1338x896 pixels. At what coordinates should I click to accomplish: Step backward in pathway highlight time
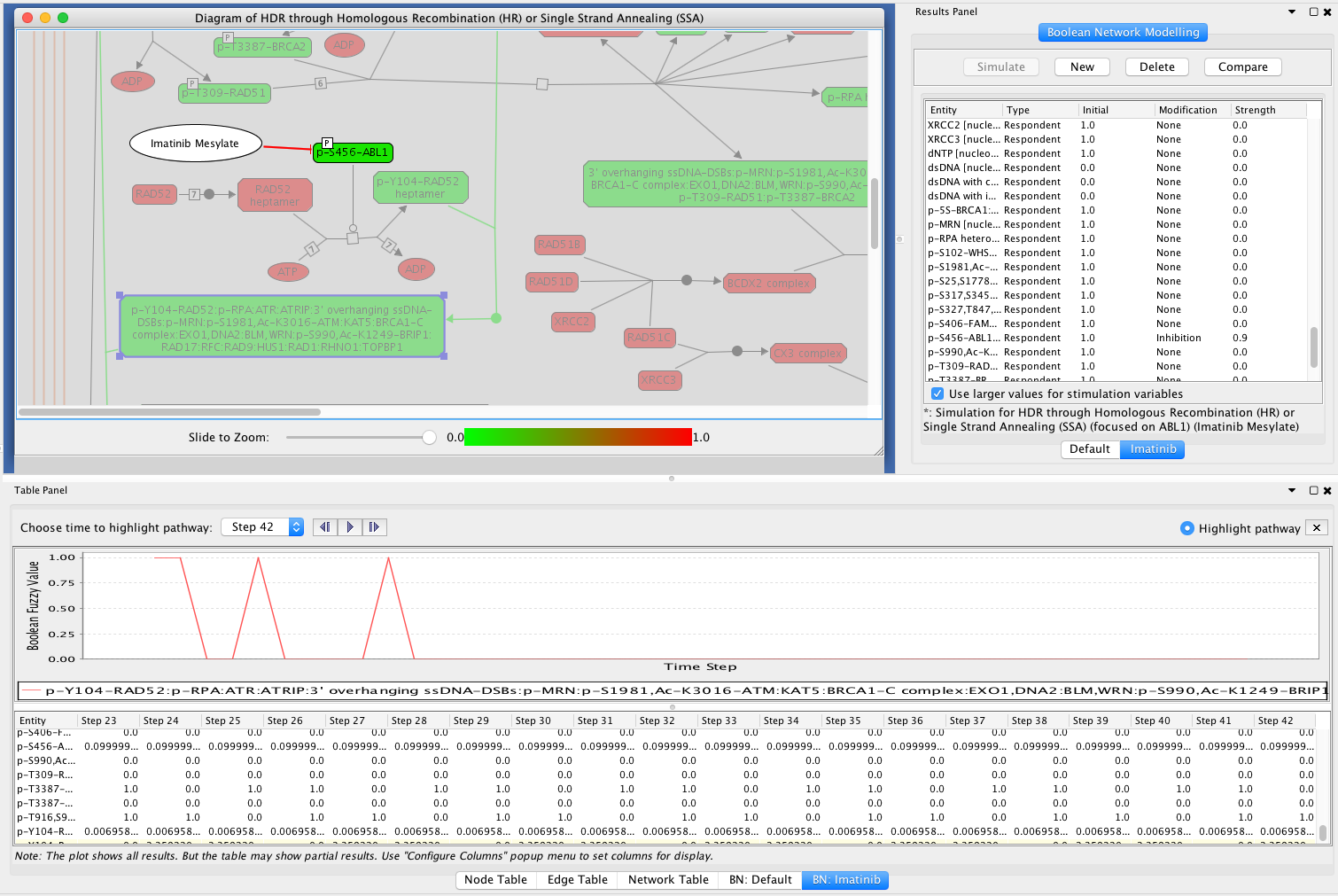tap(325, 527)
